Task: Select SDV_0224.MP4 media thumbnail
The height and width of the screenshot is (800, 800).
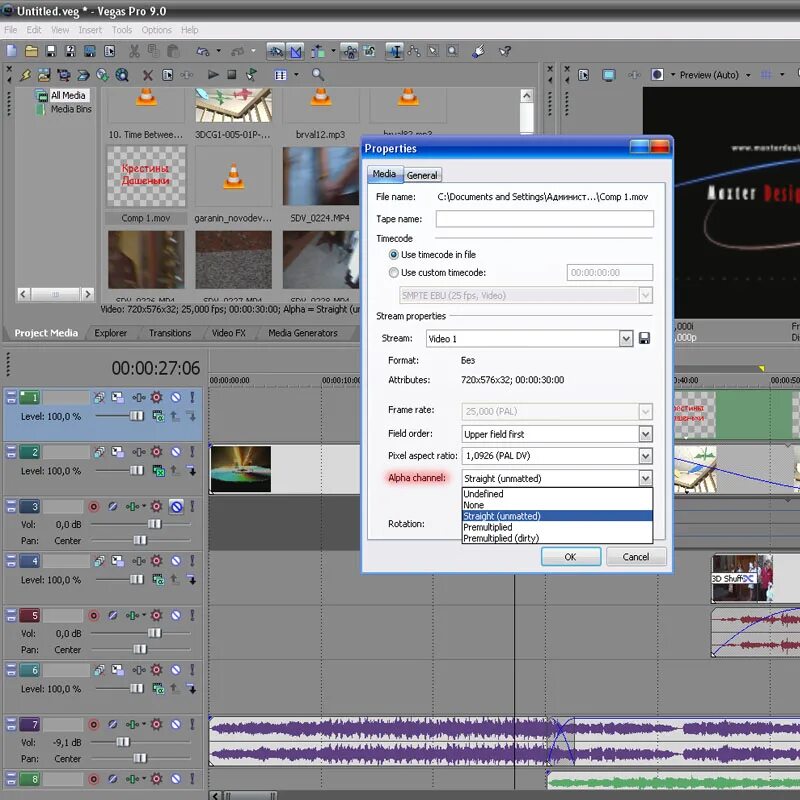Action: (x=320, y=177)
